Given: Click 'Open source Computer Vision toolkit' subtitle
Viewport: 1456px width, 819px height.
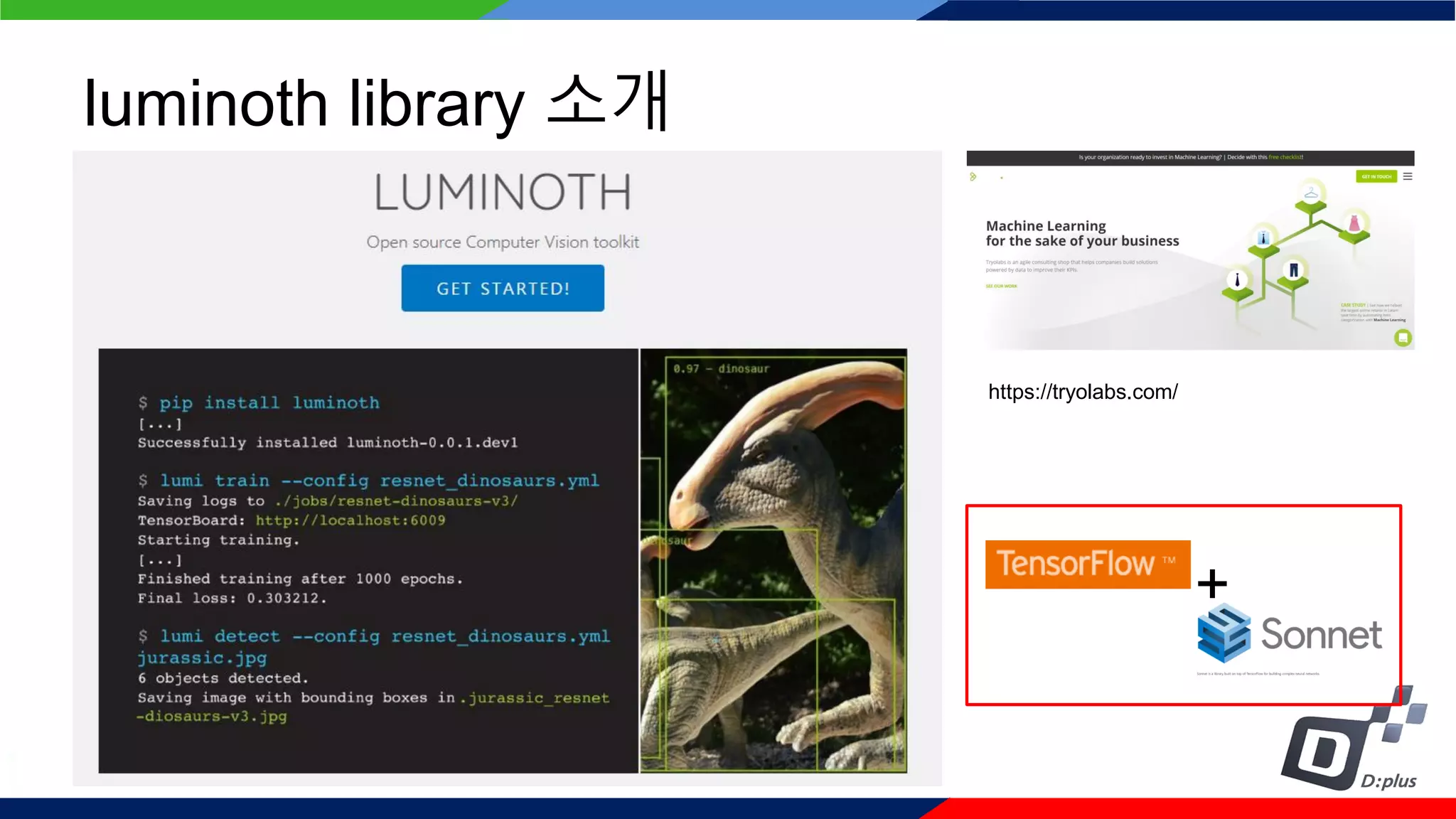Looking at the screenshot, I should pos(503,242).
